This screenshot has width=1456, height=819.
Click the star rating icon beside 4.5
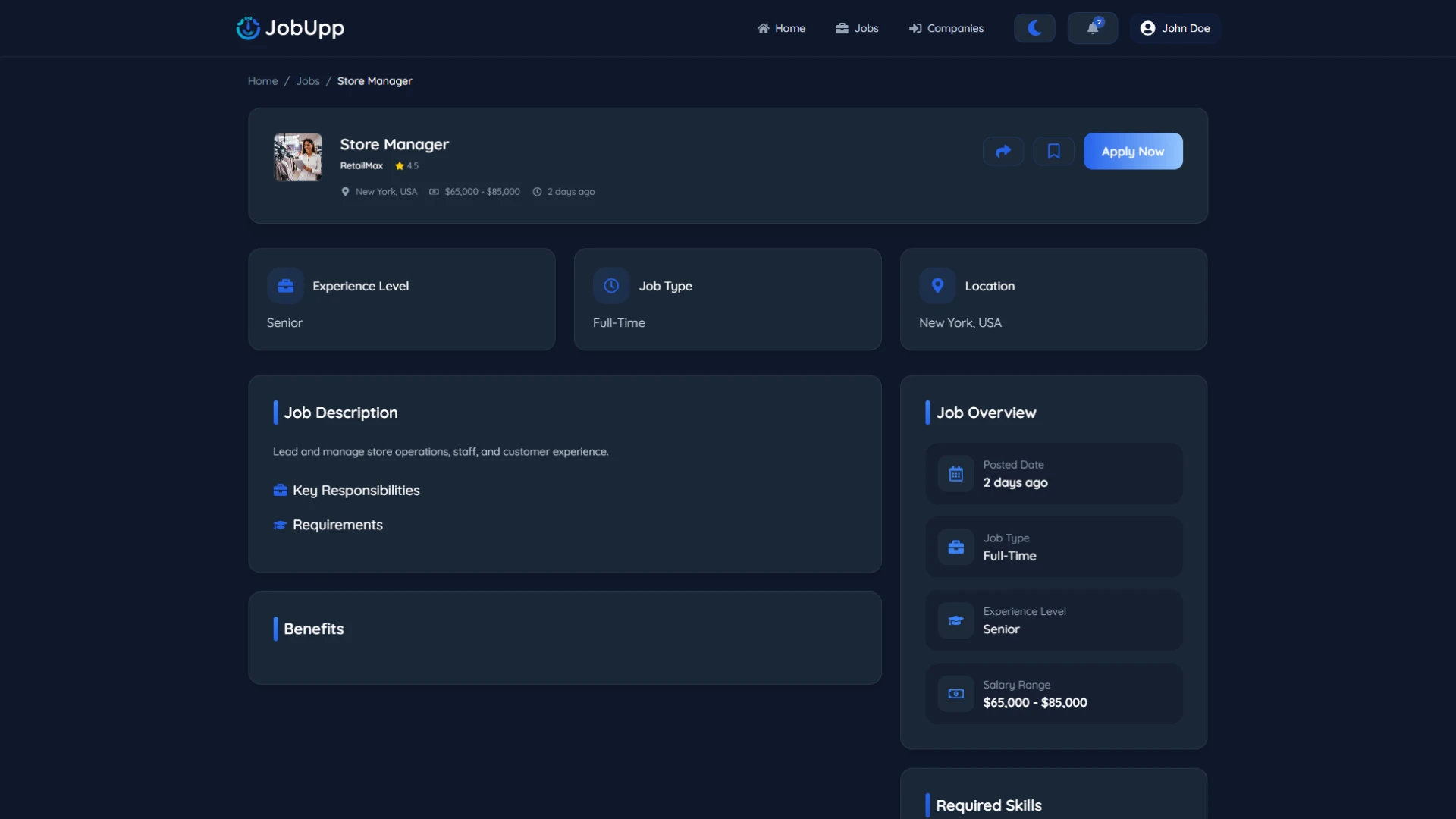[400, 165]
